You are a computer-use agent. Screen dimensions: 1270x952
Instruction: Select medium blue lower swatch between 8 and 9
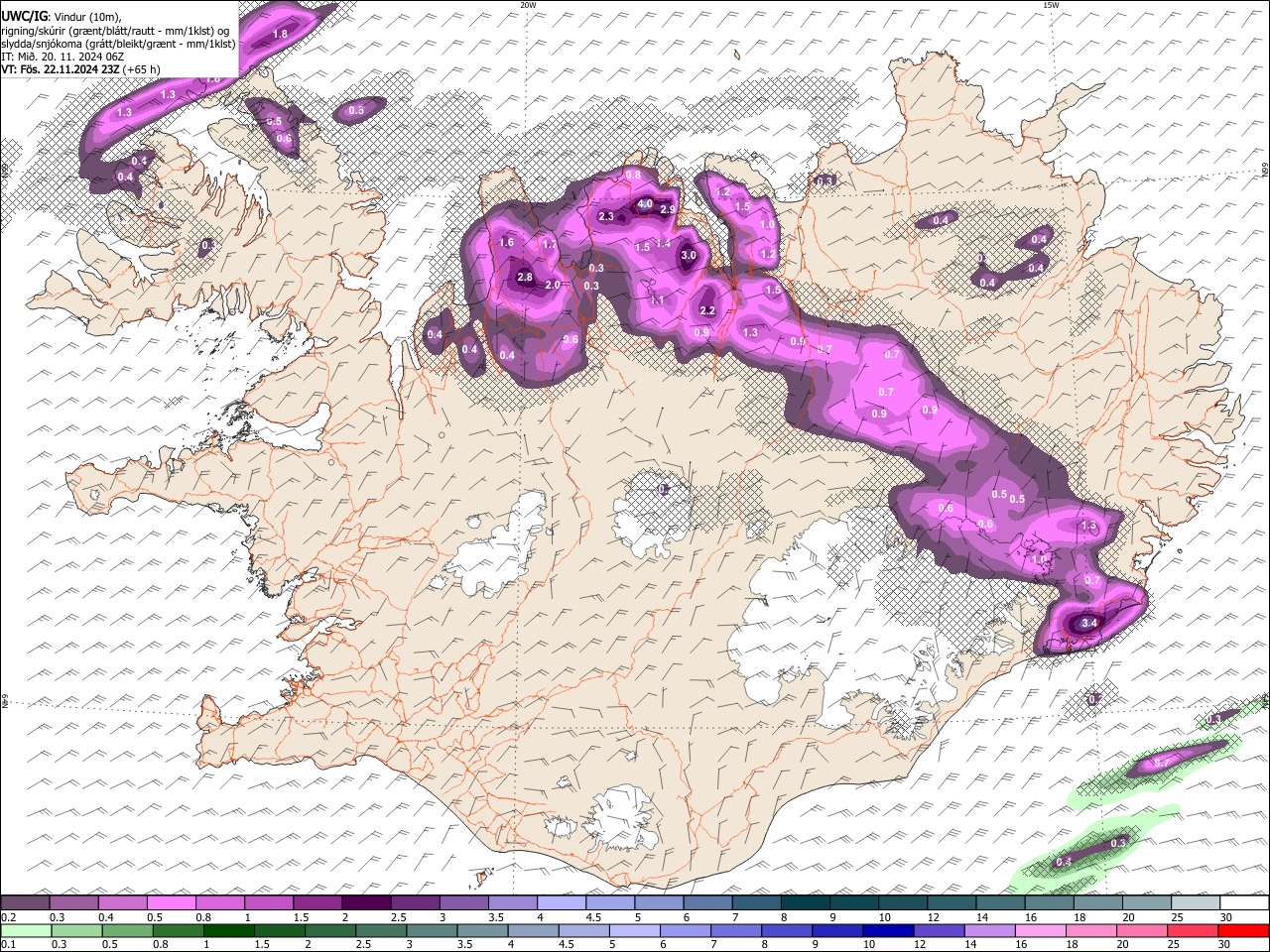coord(787,930)
